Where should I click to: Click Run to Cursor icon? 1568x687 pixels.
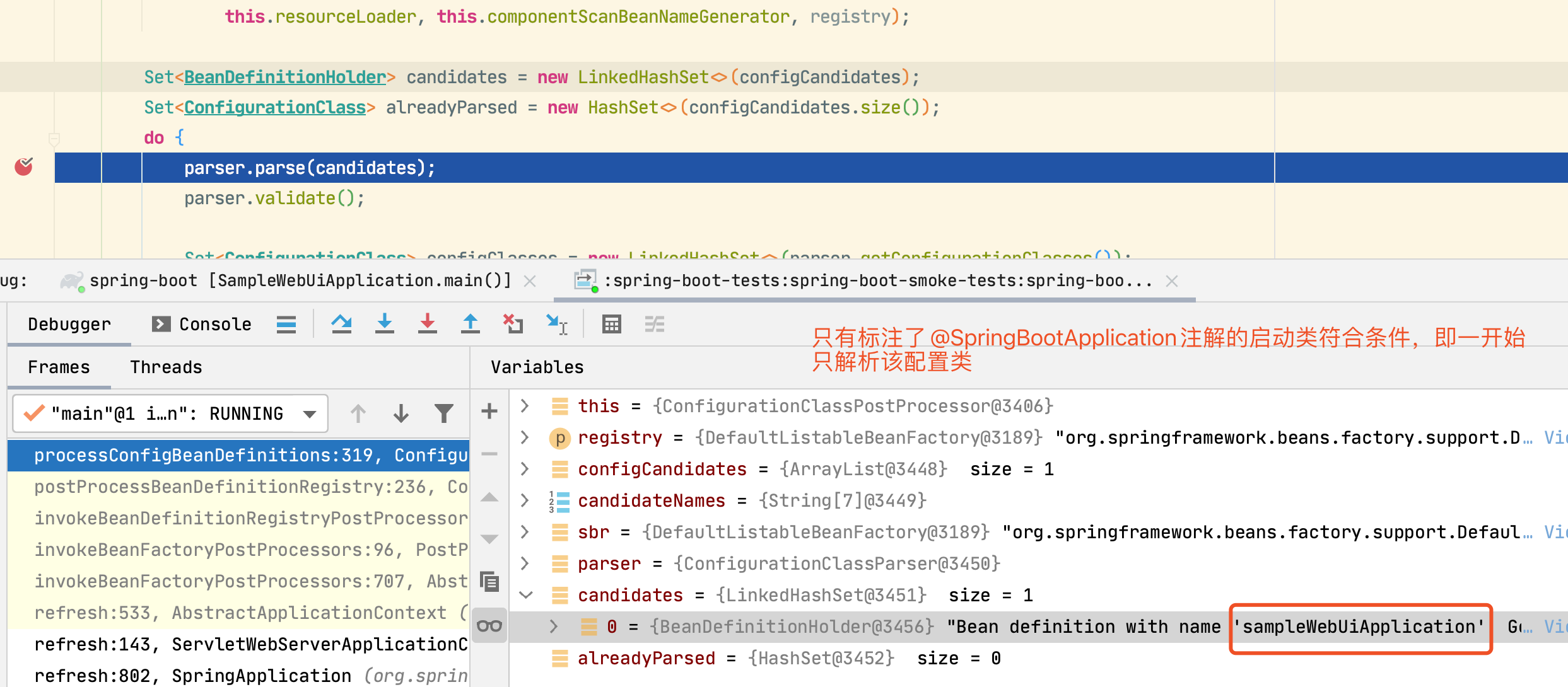click(x=556, y=324)
